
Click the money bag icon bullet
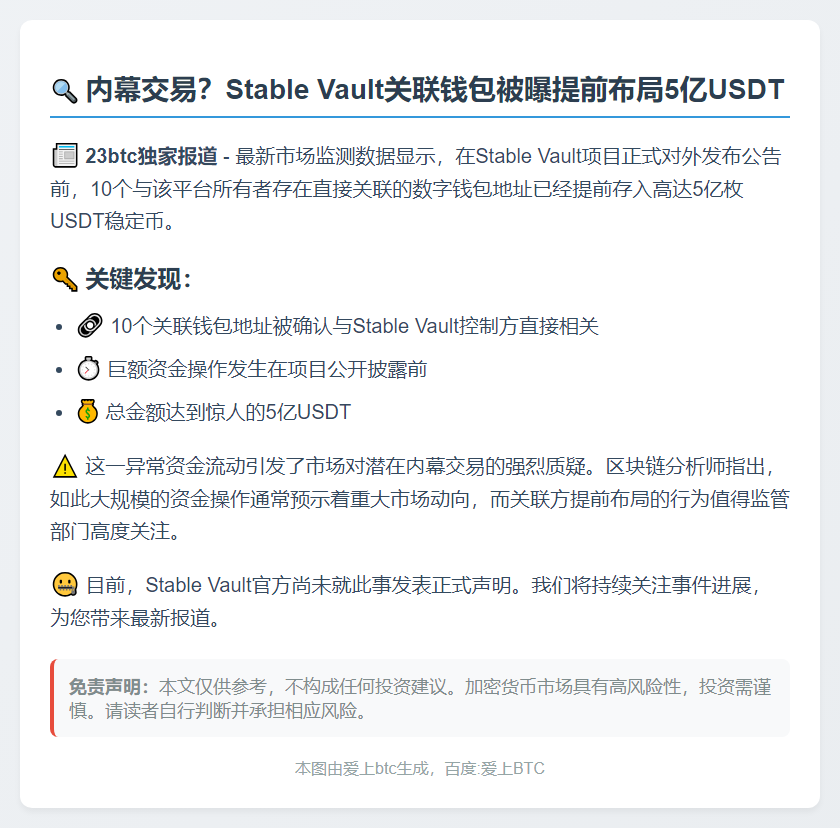point(87,412)
